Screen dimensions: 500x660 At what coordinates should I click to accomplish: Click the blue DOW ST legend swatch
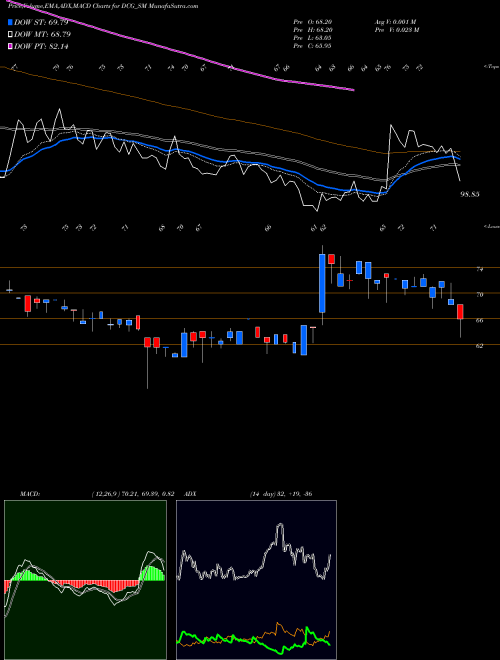point(10,22)
